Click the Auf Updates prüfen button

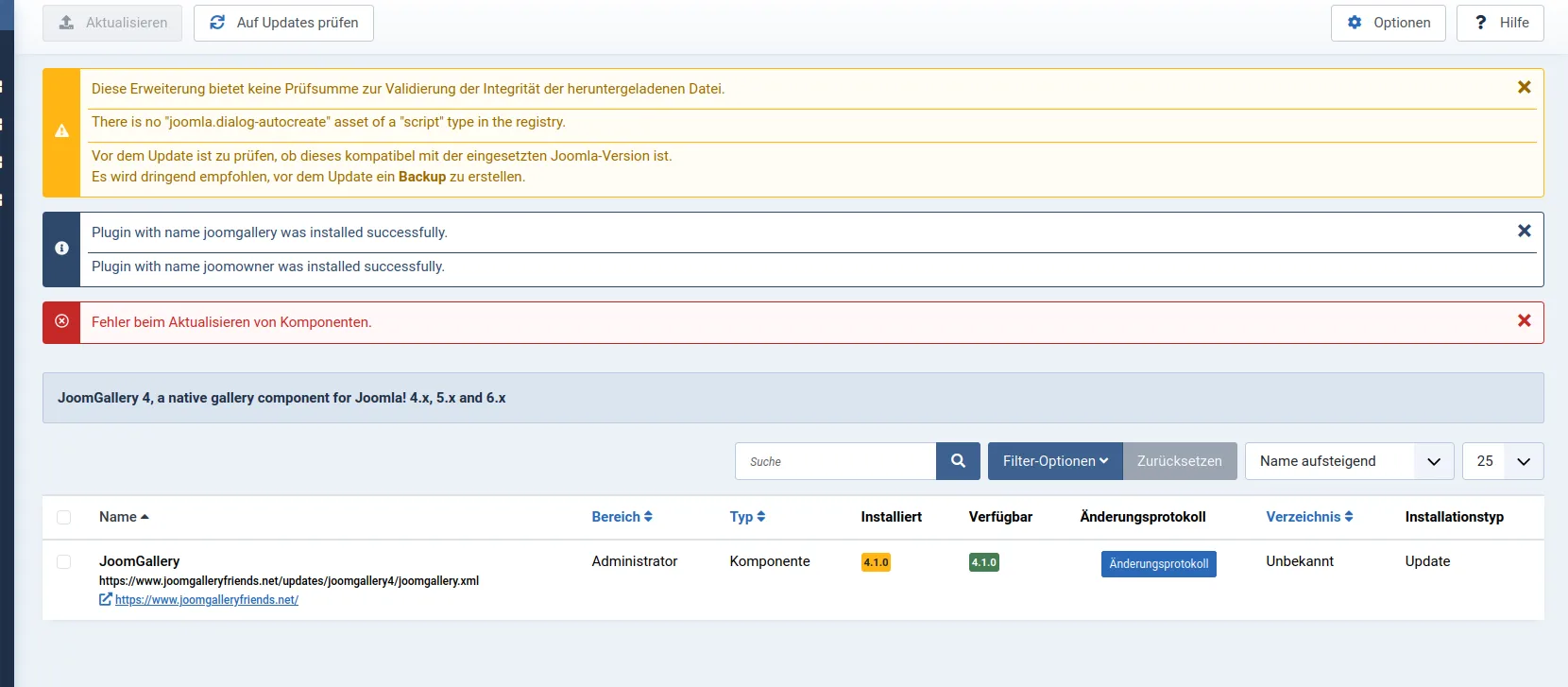[x=283, y=23]
